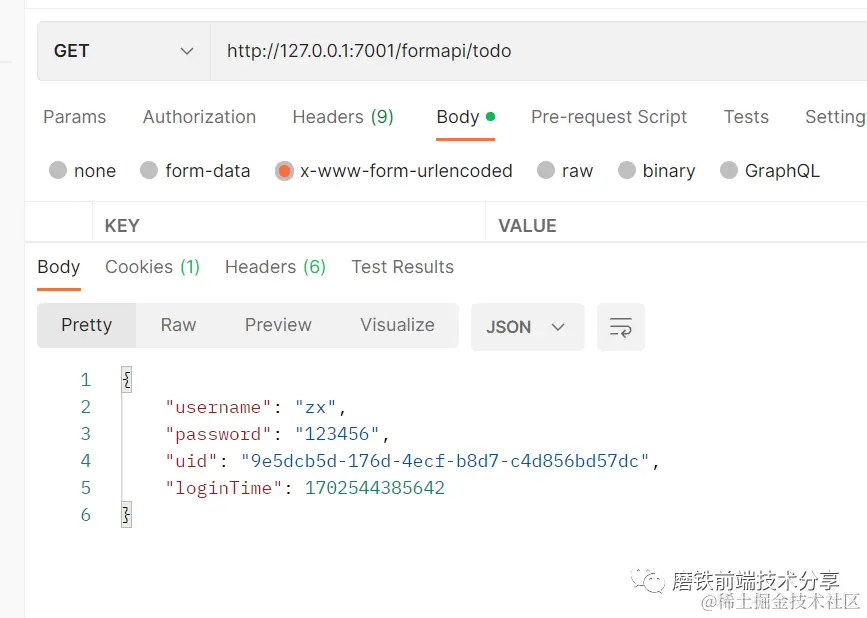
Task: Click the KEY column header
Action: coord(122,226)
